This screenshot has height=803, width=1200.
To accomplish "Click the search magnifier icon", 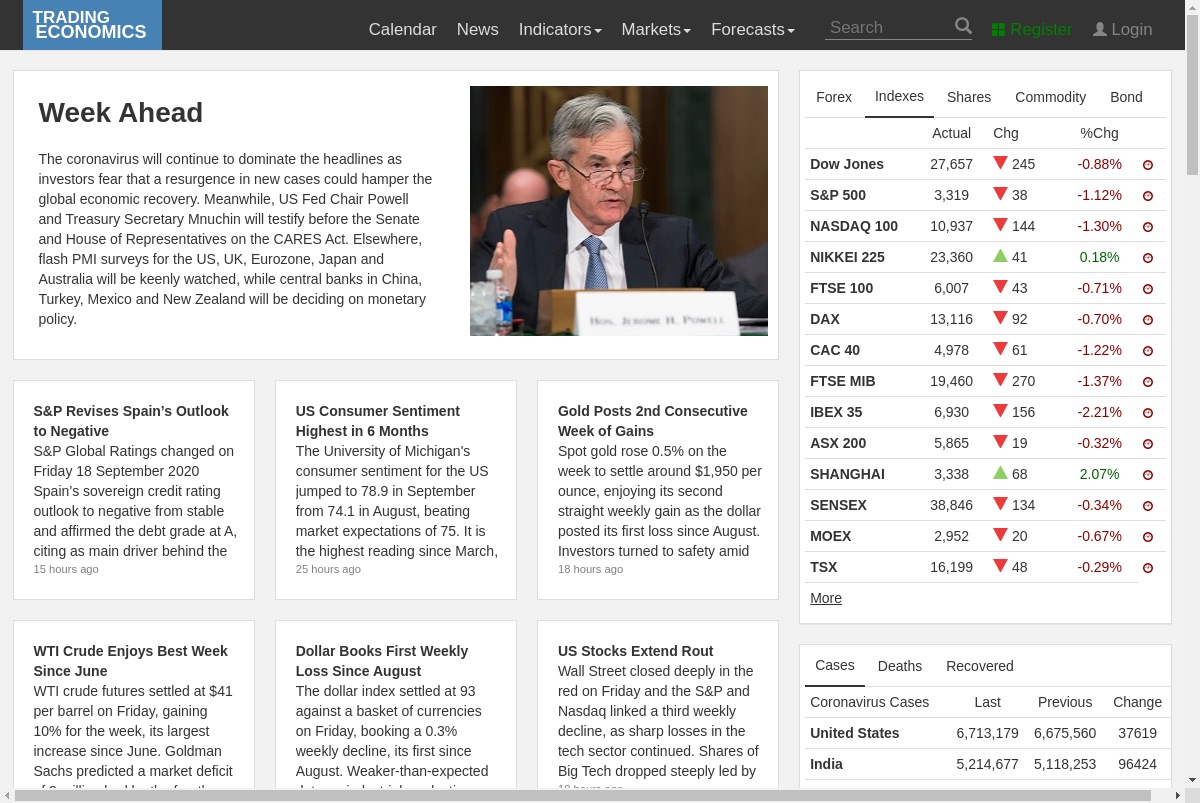I will pos(963,26).
